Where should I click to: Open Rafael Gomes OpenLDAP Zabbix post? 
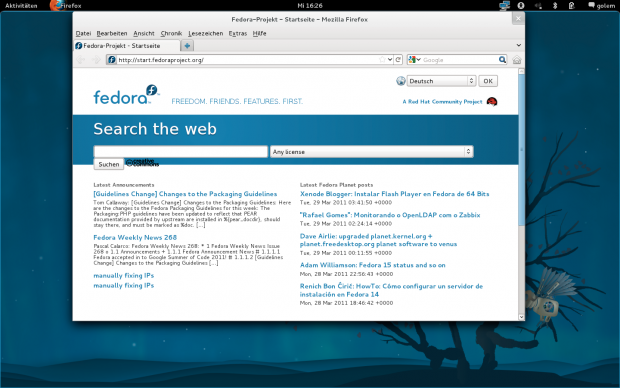tap(390, 215)
